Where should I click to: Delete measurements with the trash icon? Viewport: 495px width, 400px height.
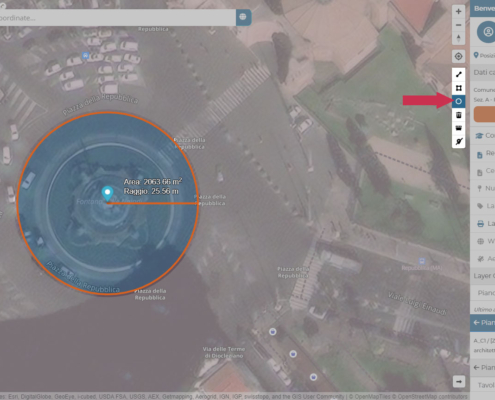(x=459, y=115)
